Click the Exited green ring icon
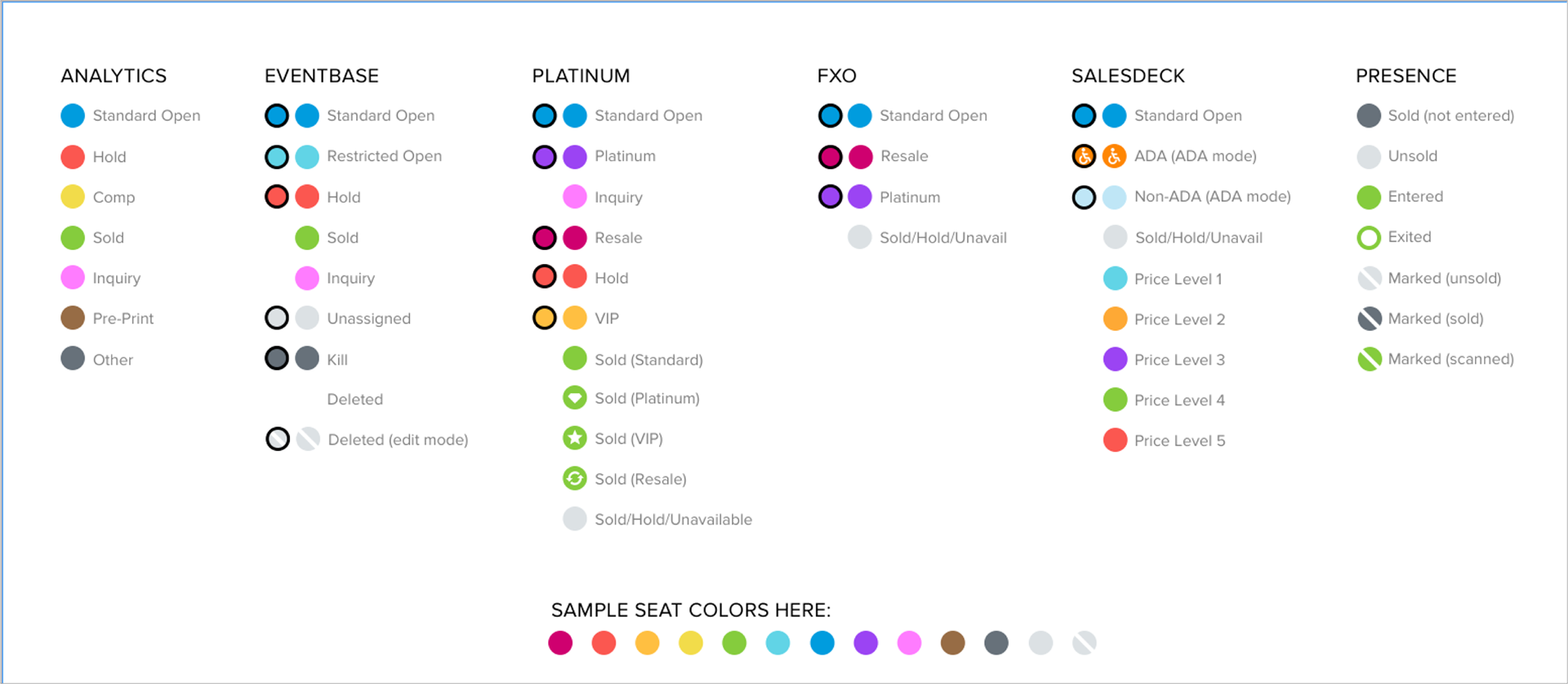The width and height of the screenshot is (1568, 684). point(1369,238)
